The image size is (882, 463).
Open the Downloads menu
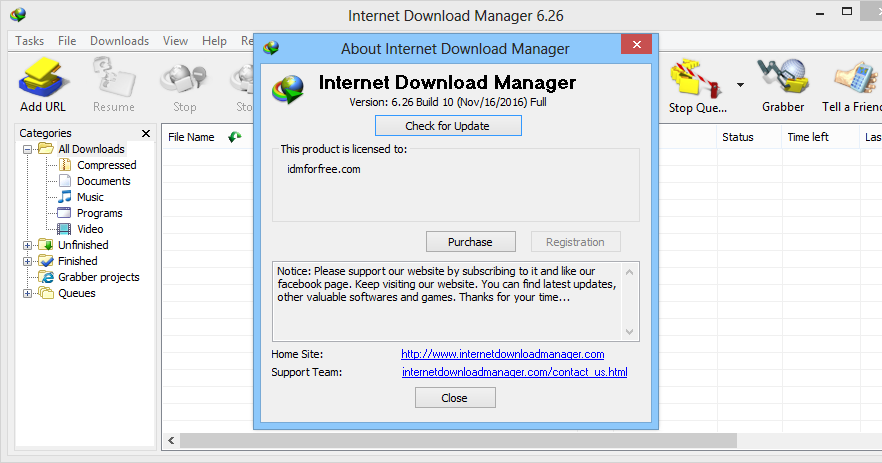pos(119,41)
